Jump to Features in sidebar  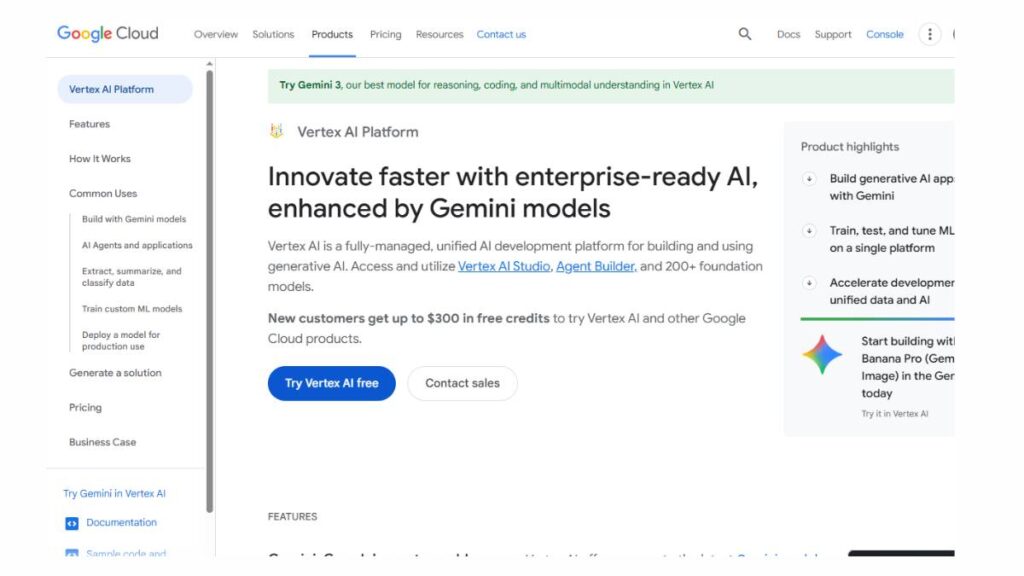89,124
